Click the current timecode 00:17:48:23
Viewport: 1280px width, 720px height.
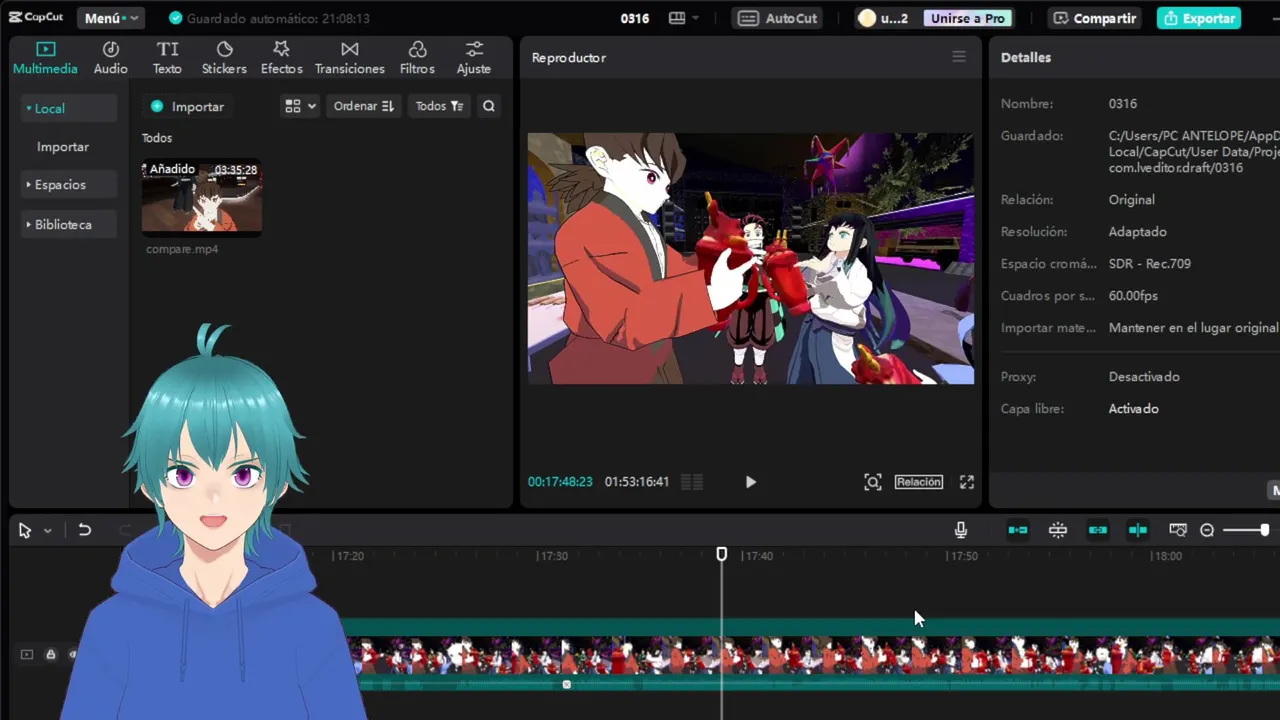tap(560, 482)
